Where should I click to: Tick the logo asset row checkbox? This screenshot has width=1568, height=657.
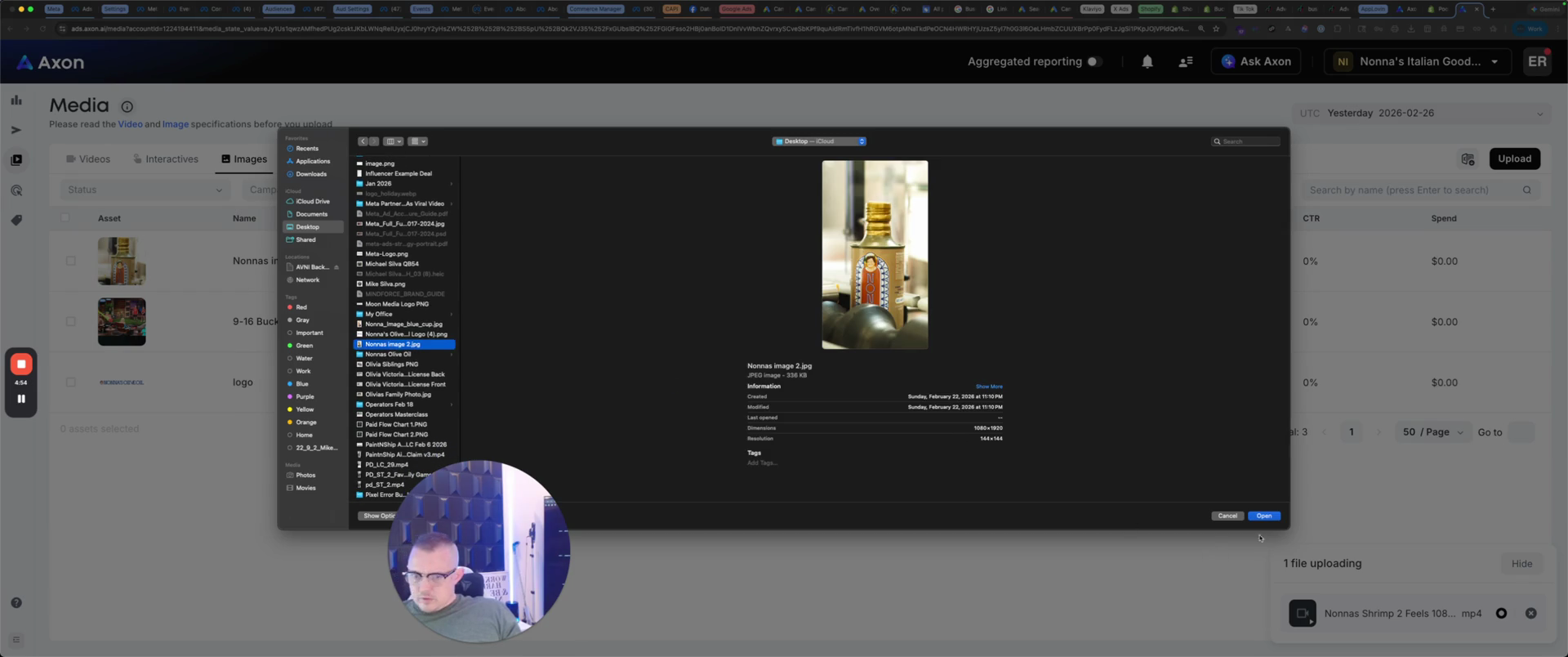(71, 382)
